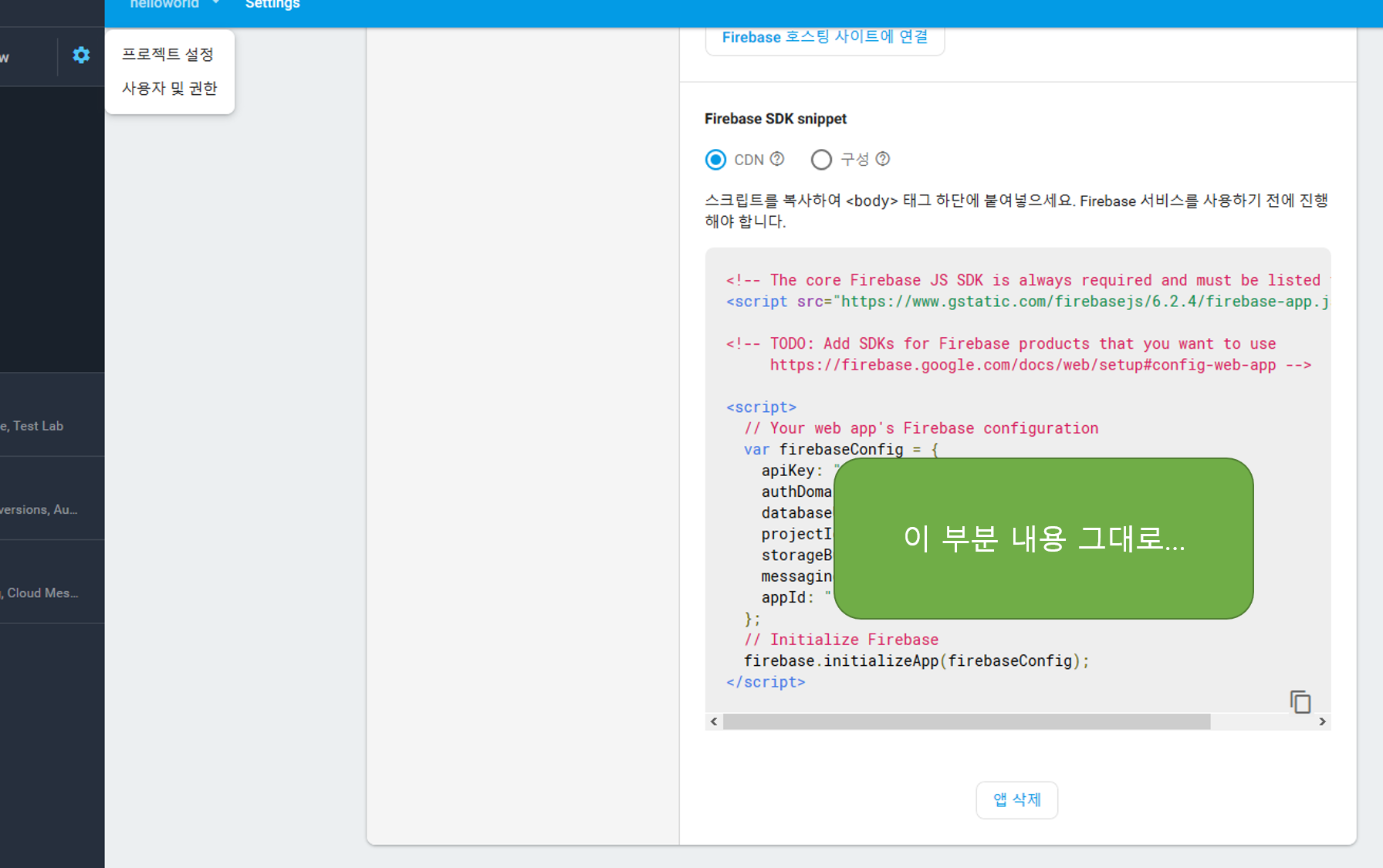Select the sidebar section mentioning Cloud Mes...
This screenshot has width=1383, height=868.
click(x=52, y=582)
